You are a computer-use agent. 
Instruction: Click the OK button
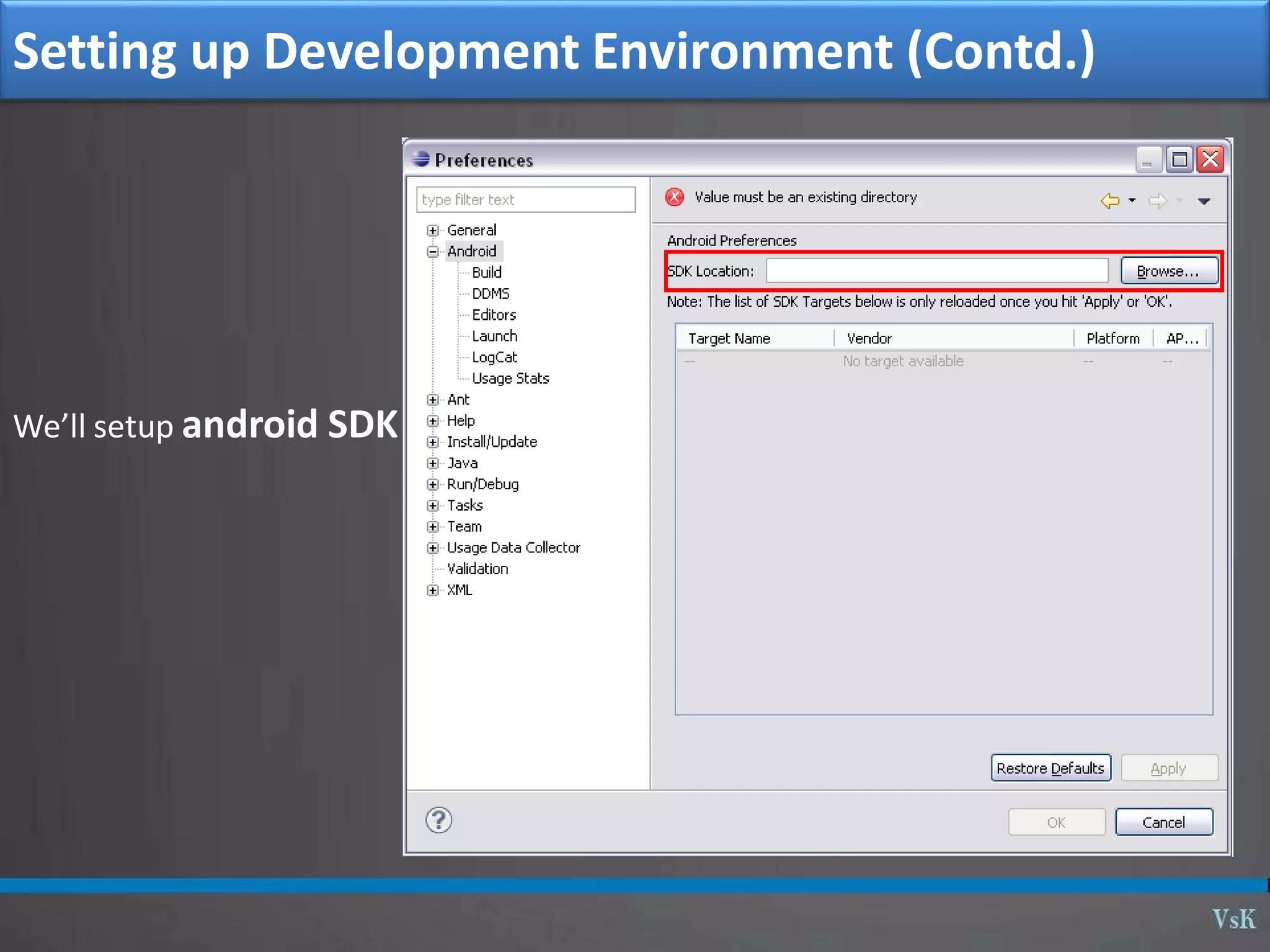point(1057,822)
